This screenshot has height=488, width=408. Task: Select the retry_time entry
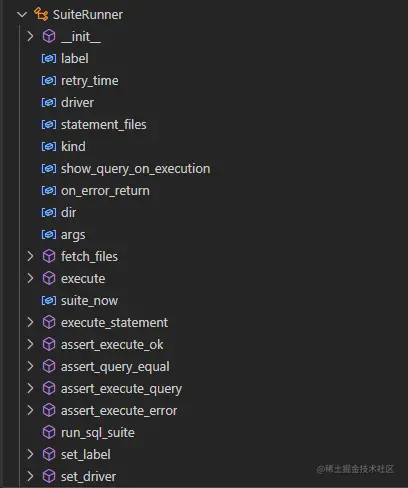click(90, 81)
